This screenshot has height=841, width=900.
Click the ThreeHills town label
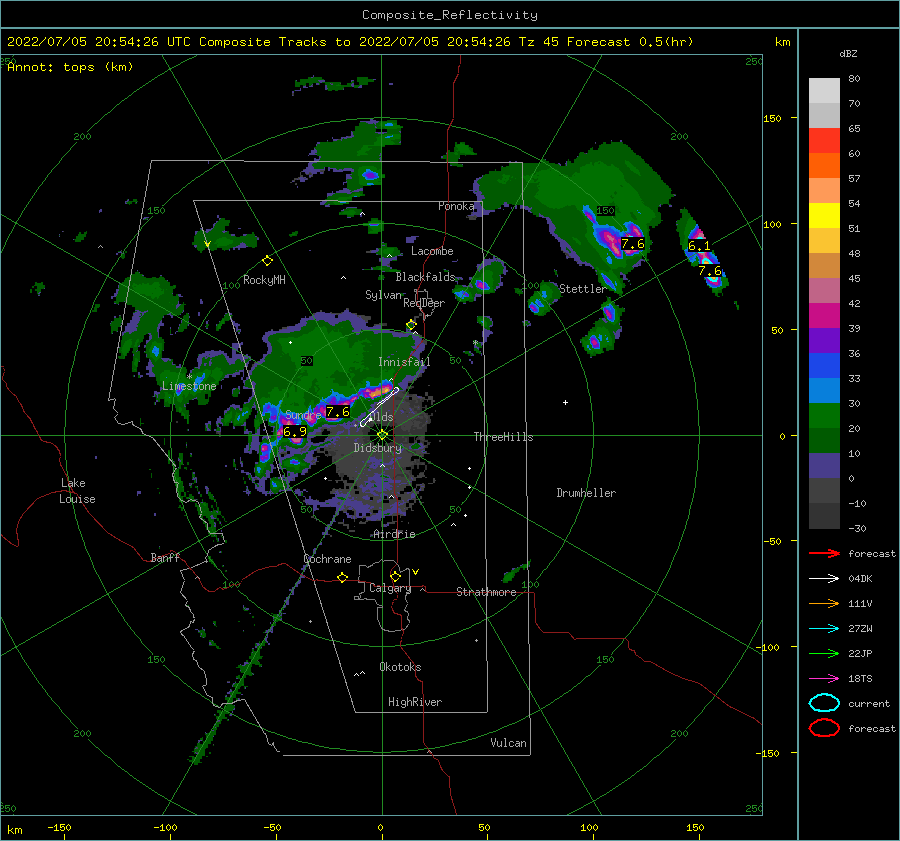(x=503, y=437)
